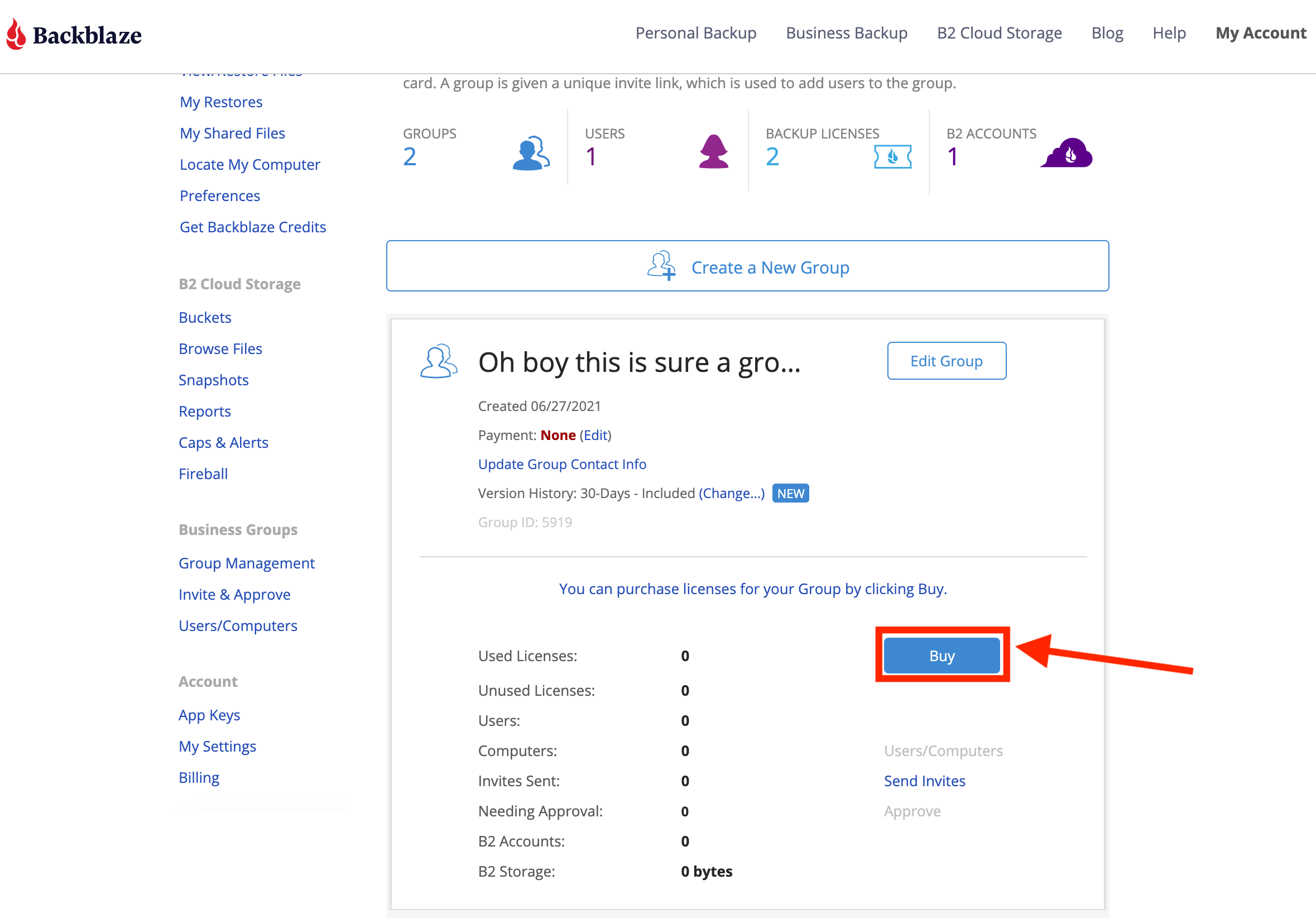Click the NEW badge beside Version History
Viewport: 1316px width, 918px height.
pos(790,493)
